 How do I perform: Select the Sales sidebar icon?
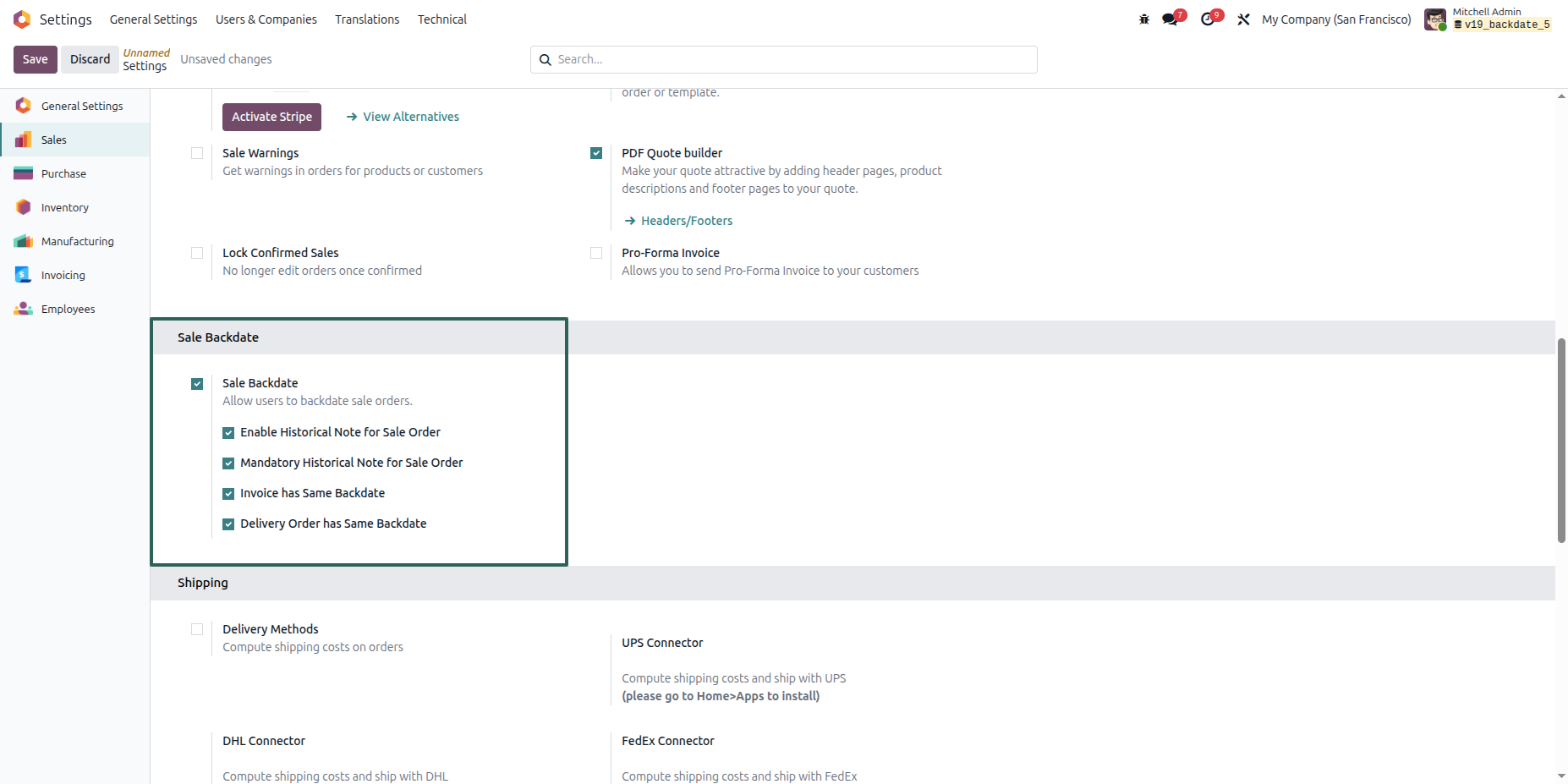point(24,140)
